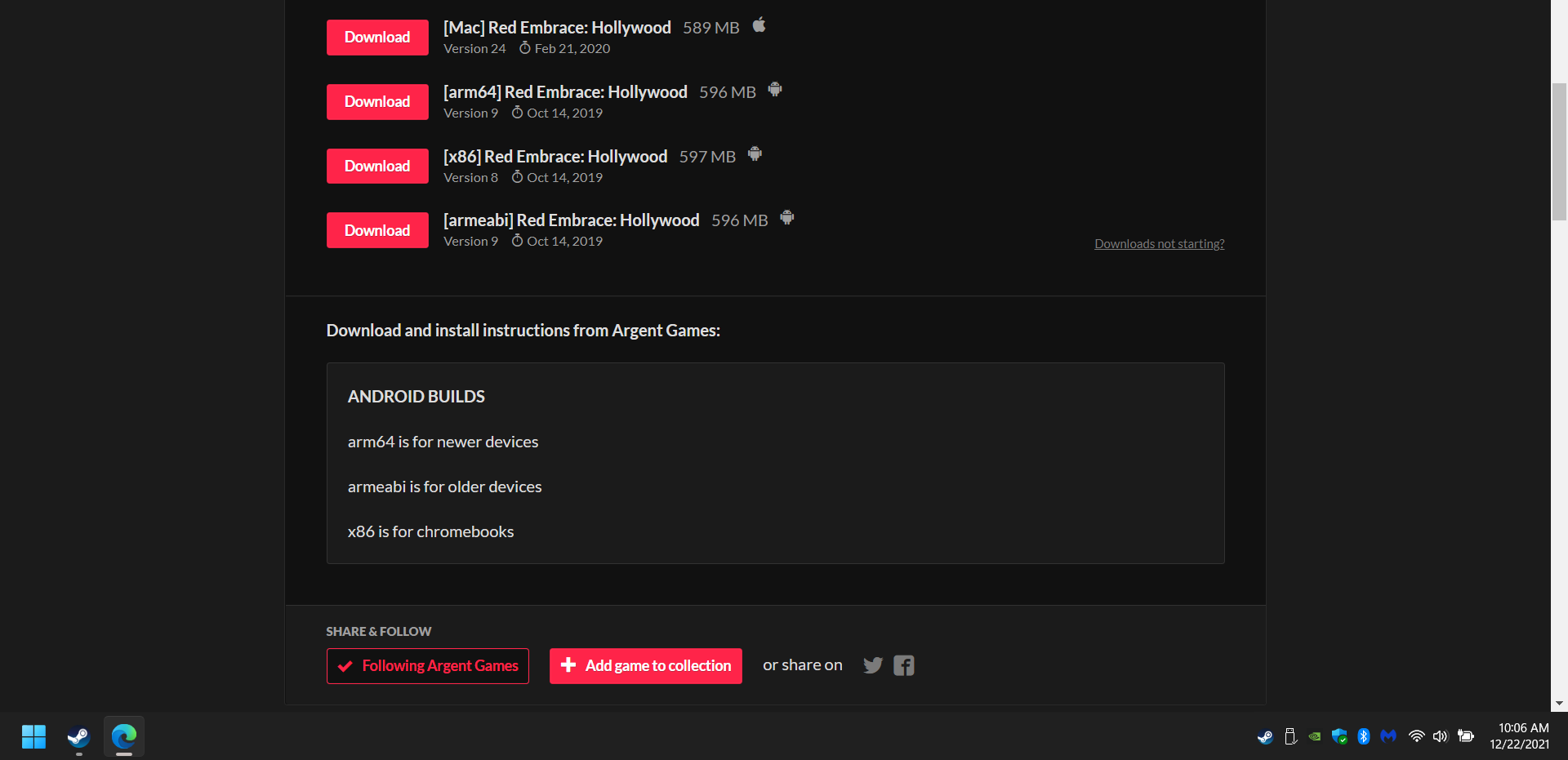The image size is (1568, 760).
Task: Click the '589 MB' file size
Action: click(x=711, y=28)
